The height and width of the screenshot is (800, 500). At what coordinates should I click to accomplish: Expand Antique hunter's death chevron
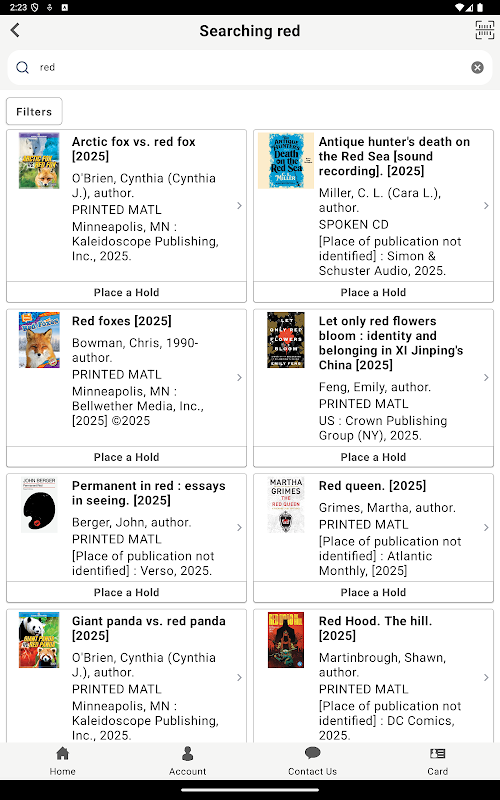[x=486, y=206]
